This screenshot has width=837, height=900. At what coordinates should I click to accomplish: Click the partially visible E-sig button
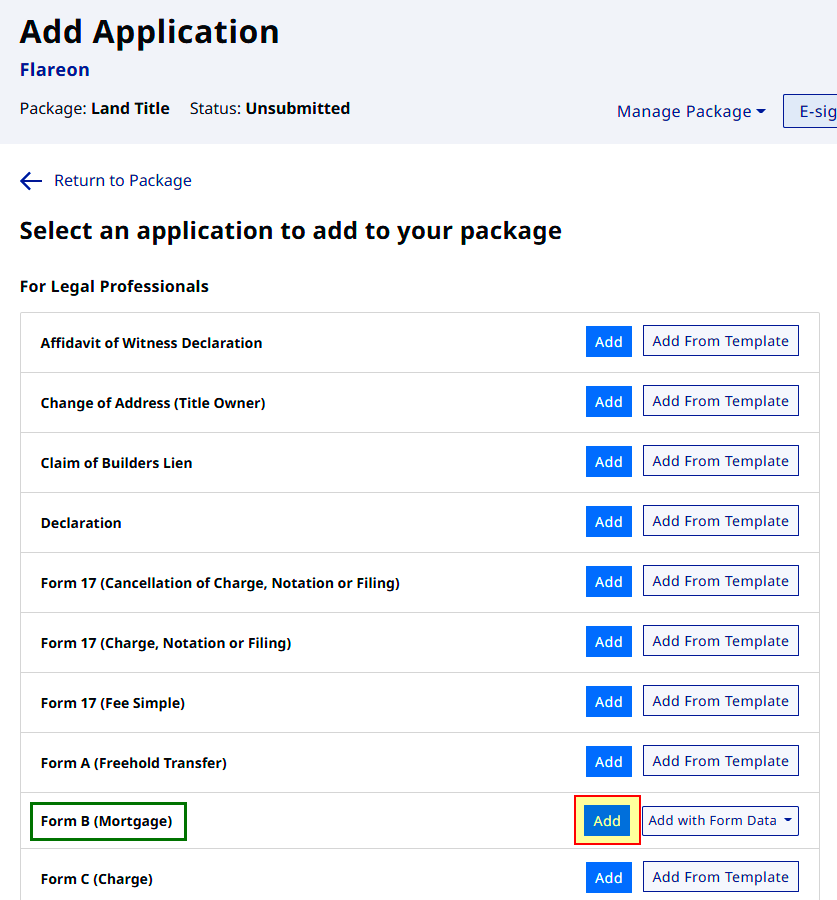(811, 111)
